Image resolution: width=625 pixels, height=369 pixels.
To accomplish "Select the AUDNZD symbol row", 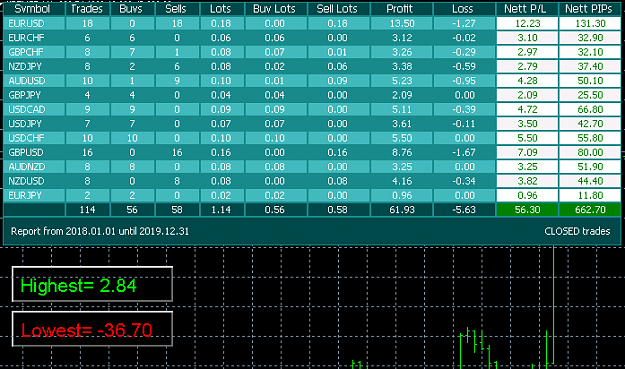I will click(x=312, y=167).
